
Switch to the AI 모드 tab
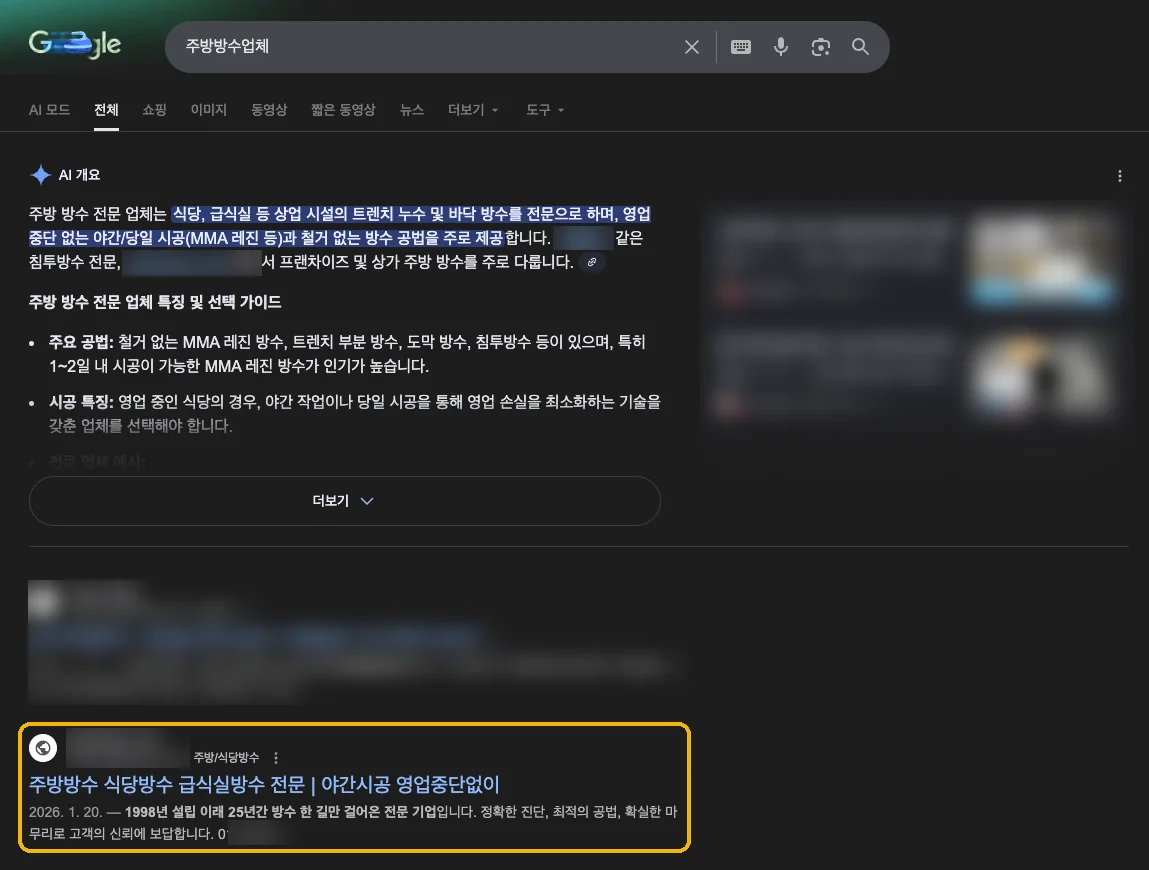click(x=49, y=110)
